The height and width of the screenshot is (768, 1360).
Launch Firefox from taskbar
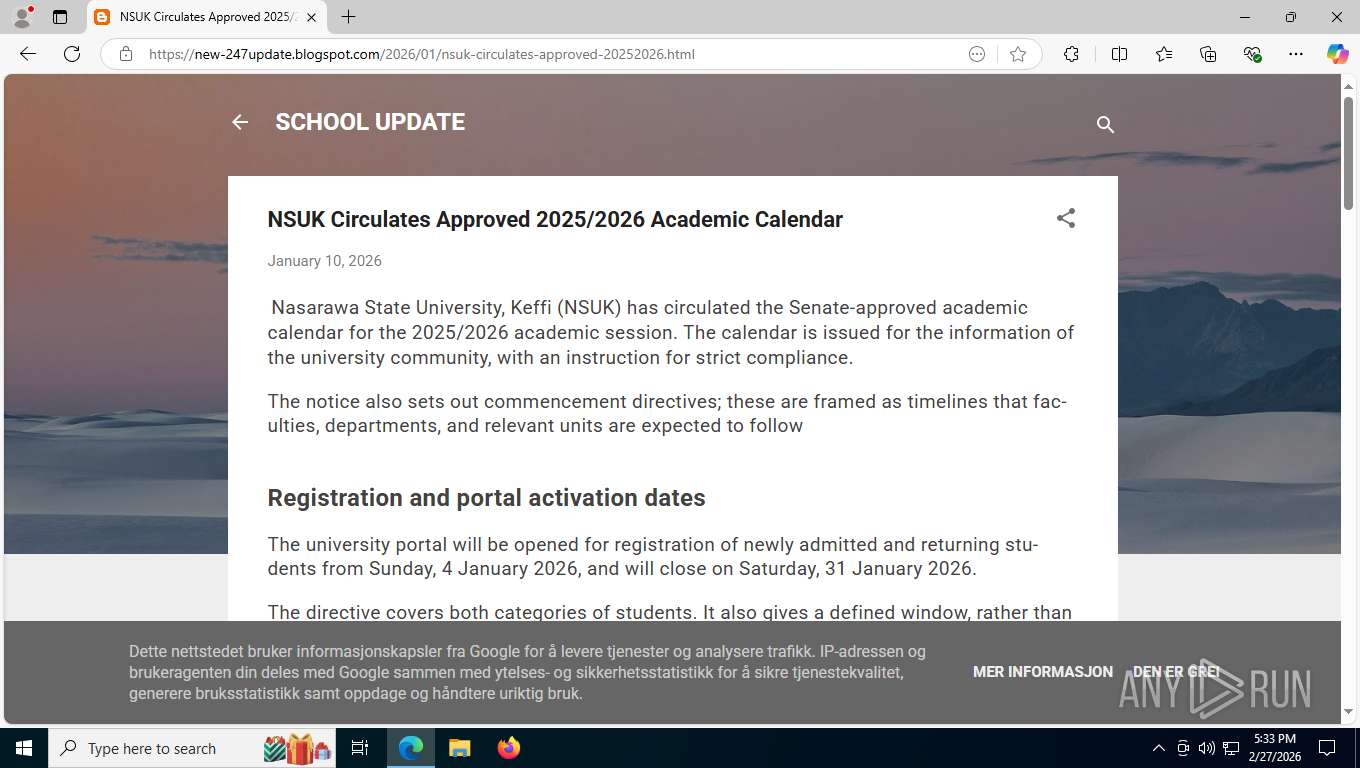click(508, 748)
